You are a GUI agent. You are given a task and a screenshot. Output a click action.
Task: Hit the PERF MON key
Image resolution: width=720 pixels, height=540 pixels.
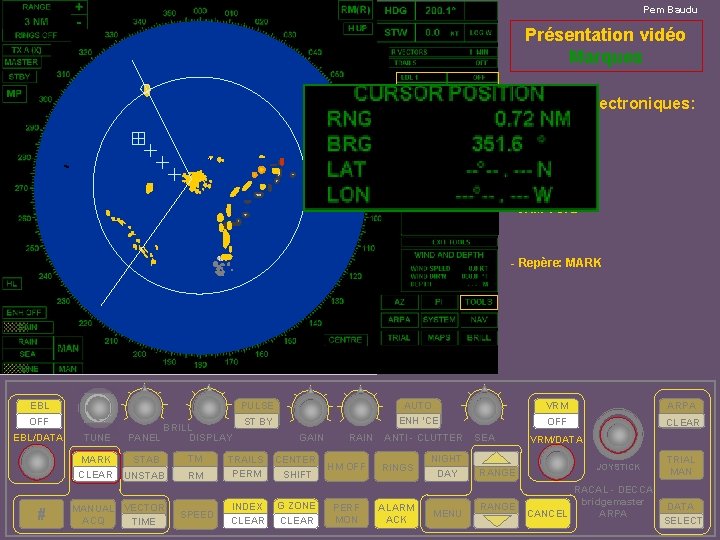pos(346,513)
